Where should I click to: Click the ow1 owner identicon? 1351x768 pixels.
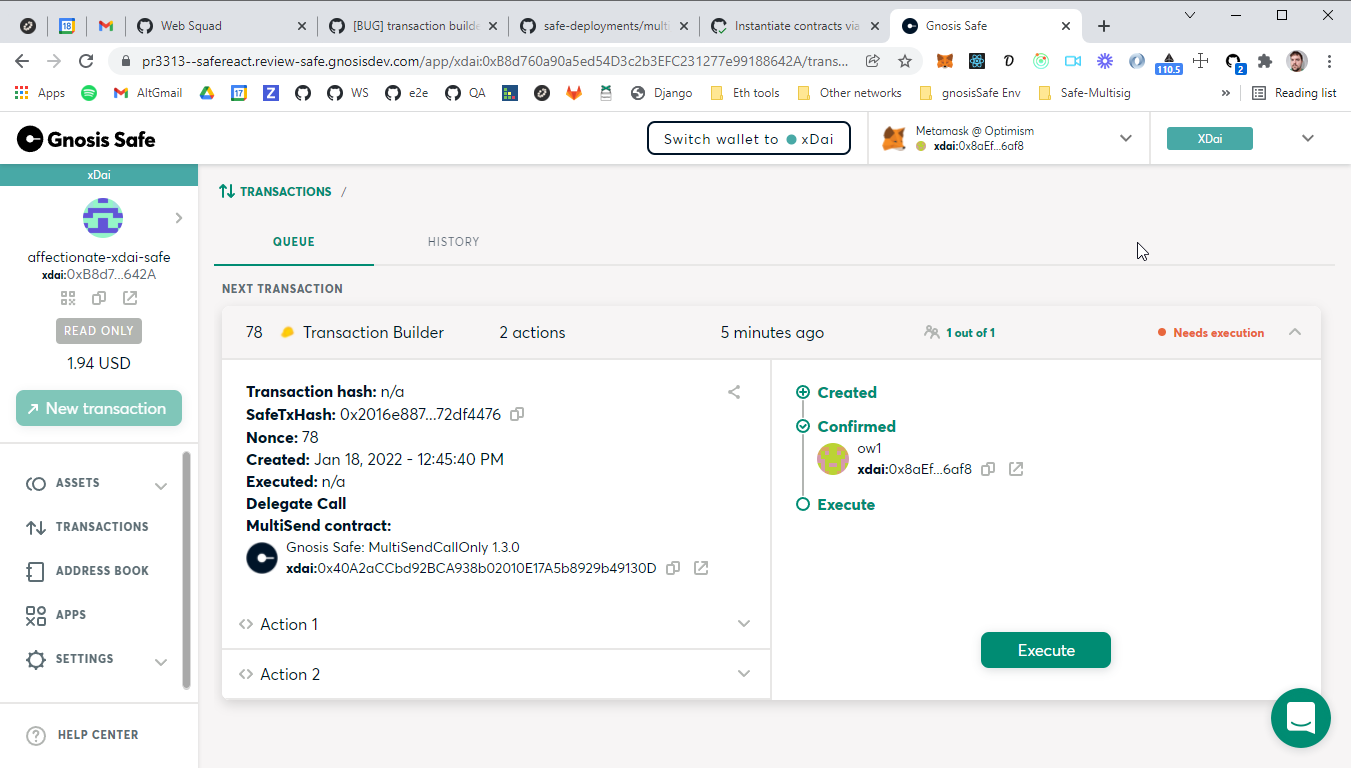point(833,459)
